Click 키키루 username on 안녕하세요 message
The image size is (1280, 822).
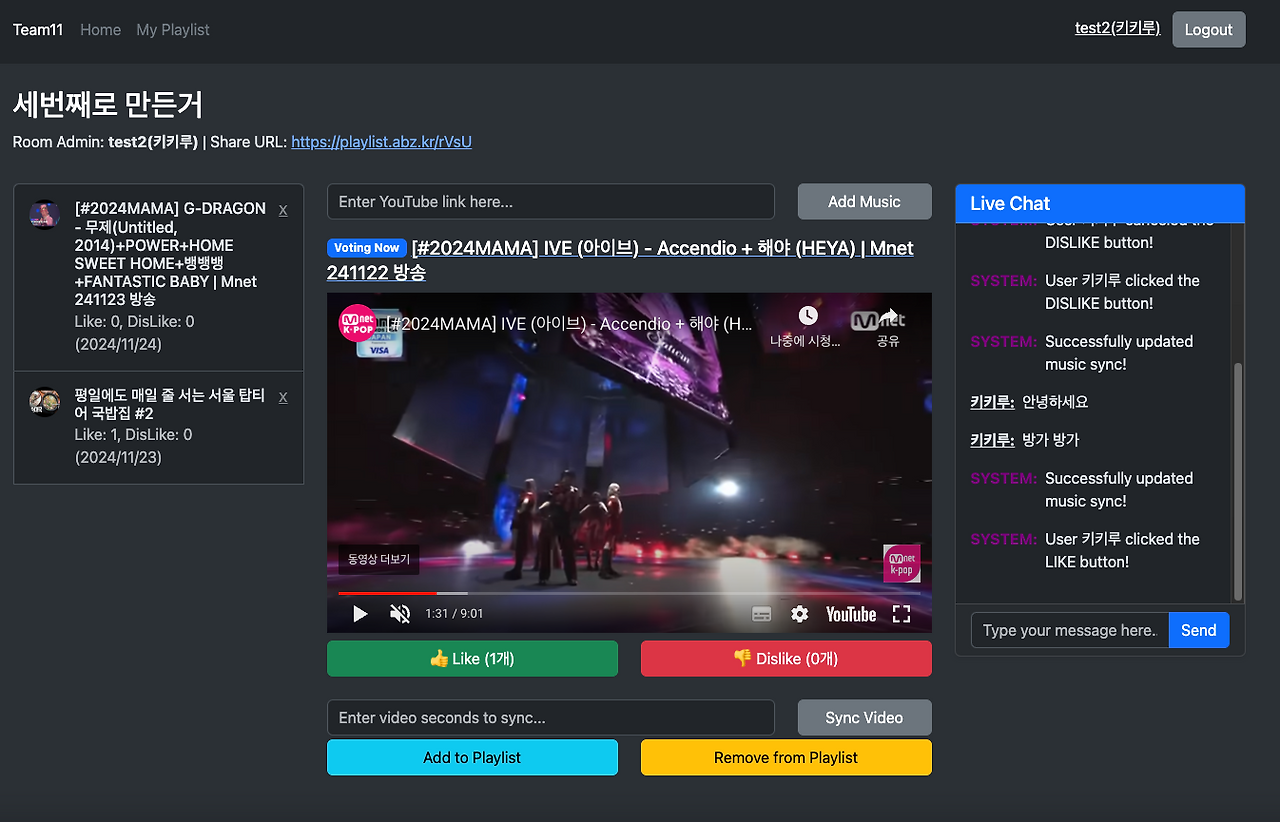992,402
